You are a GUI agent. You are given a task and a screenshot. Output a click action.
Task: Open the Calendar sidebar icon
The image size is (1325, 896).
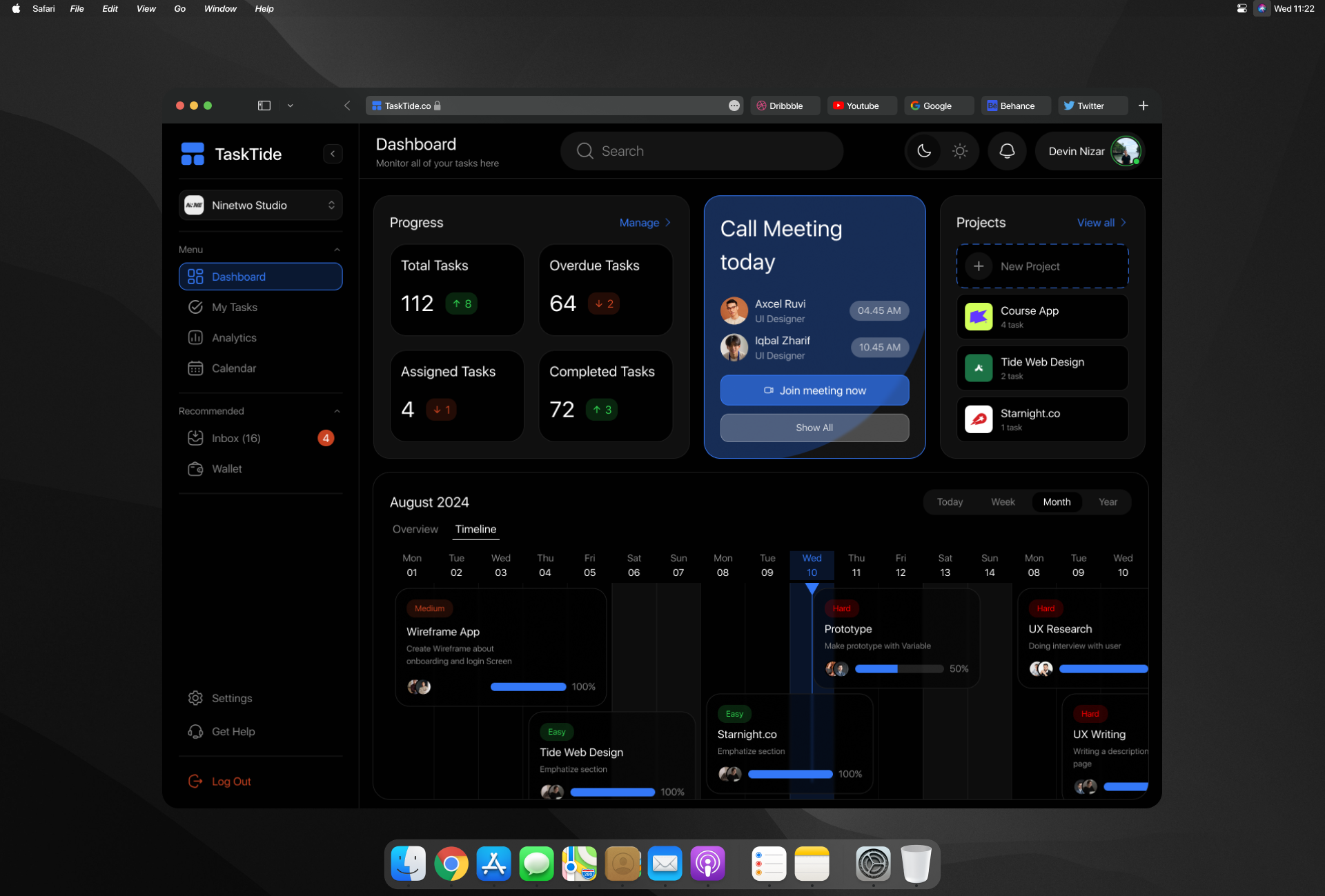click(x=195, y=368)
